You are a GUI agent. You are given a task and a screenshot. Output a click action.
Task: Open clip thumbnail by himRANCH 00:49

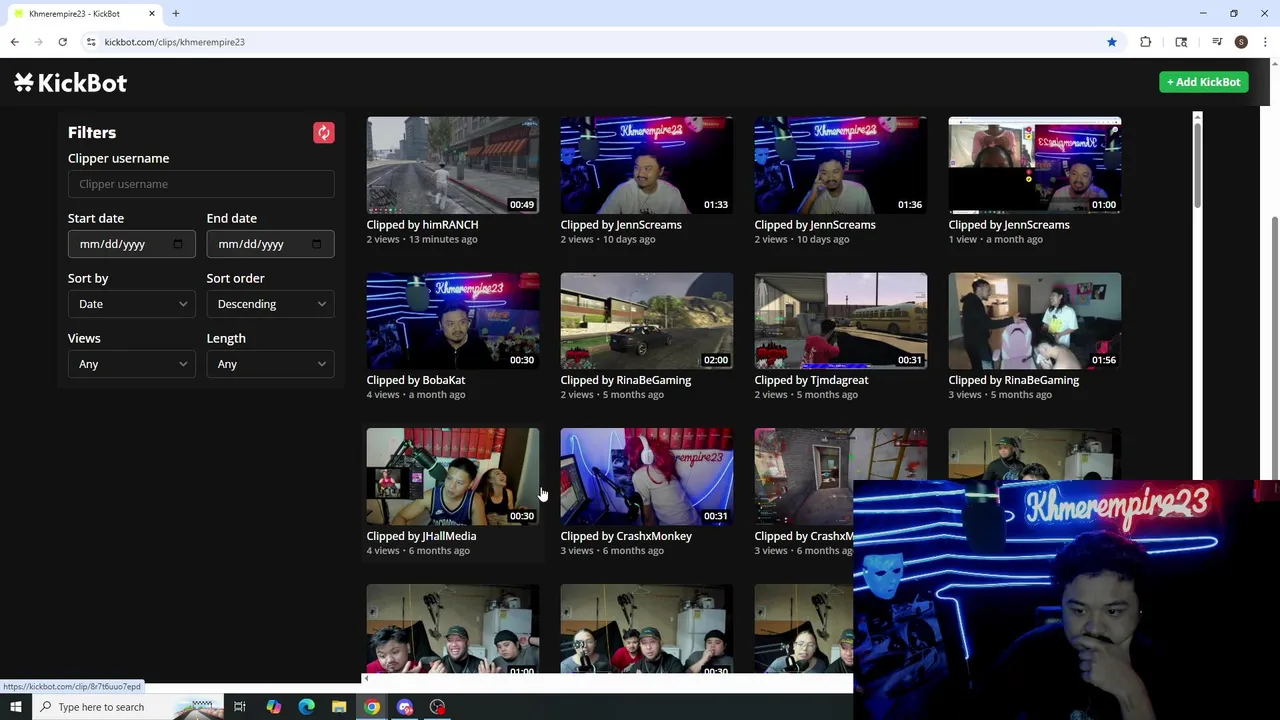[x=453, y=165]
